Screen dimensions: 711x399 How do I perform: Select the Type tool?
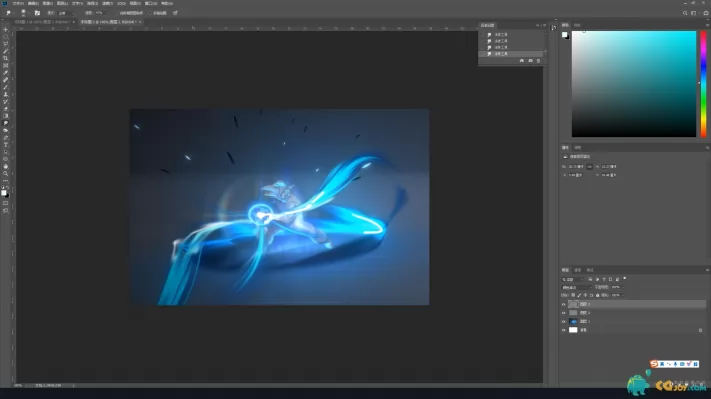click(x=5, y=145)
